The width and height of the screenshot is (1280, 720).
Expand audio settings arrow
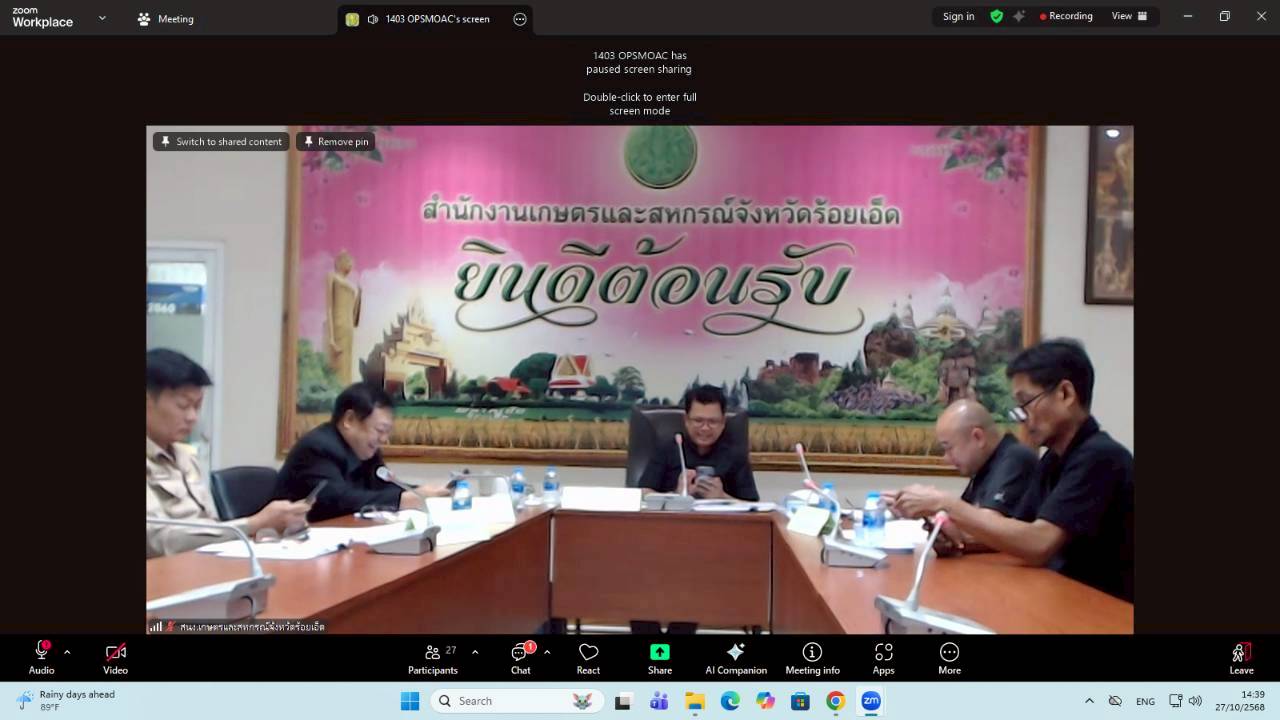tap(67, 652)
